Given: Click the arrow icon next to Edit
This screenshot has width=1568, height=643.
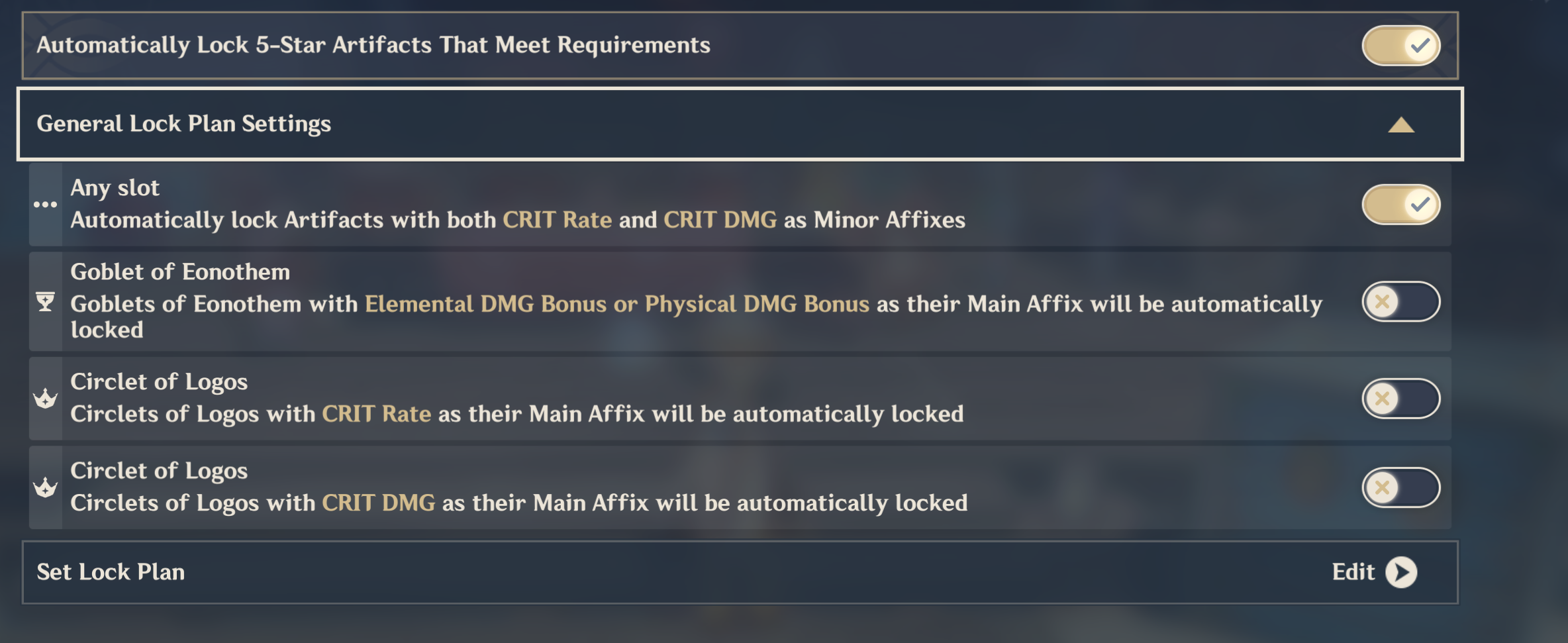Looking at the screenshot, I should 1401,572.
